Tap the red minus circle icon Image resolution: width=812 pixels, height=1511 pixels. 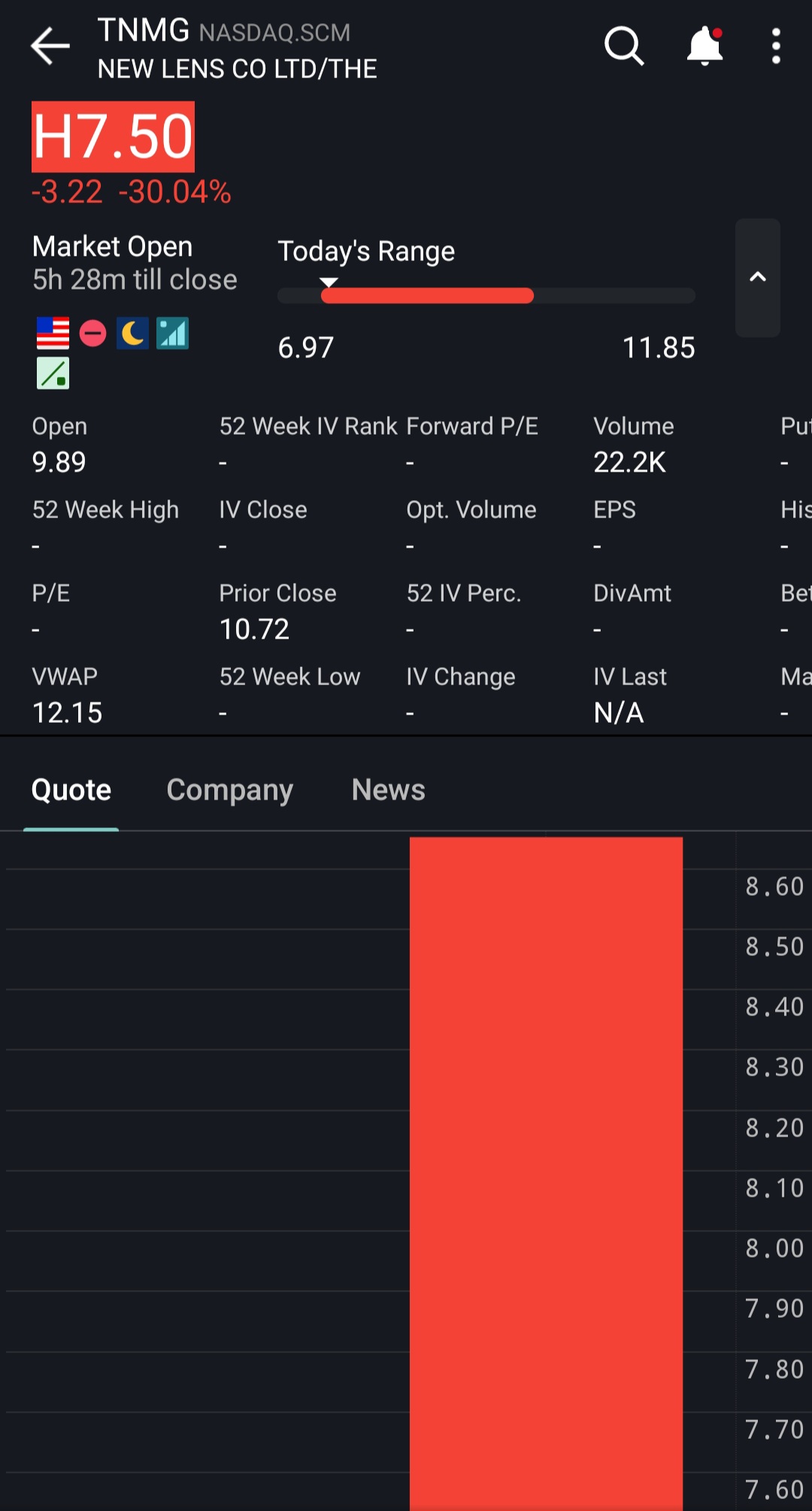click(x=92, y=333)
